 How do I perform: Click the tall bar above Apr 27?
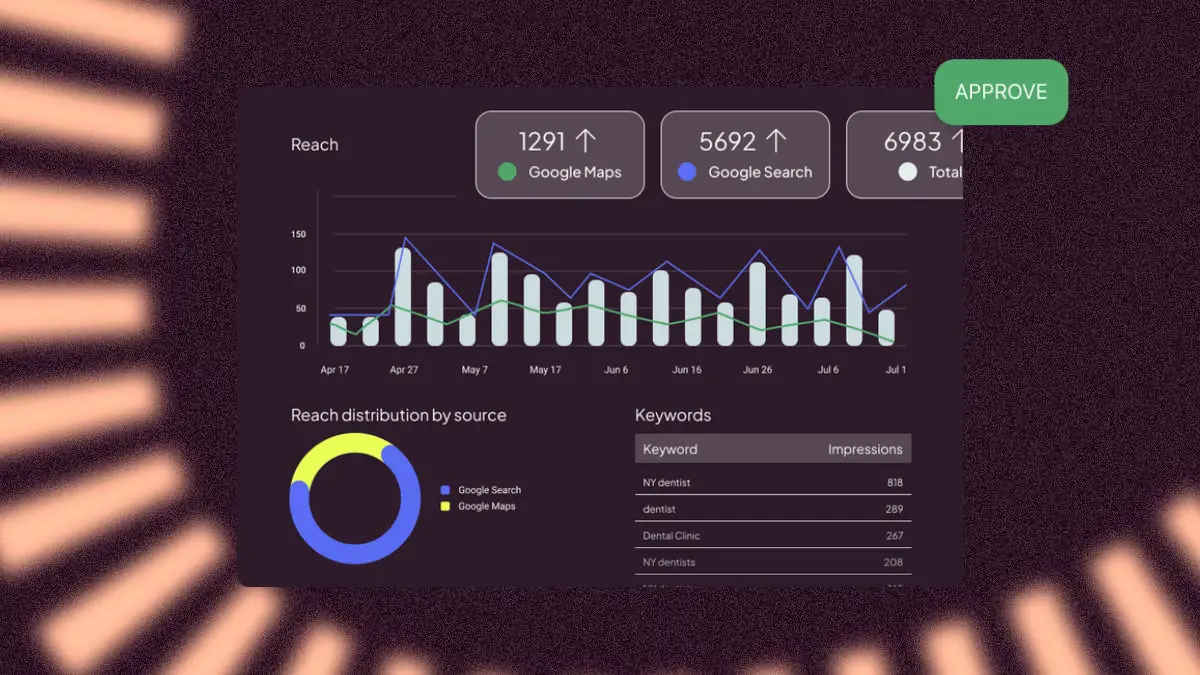(x=403, y=297)
